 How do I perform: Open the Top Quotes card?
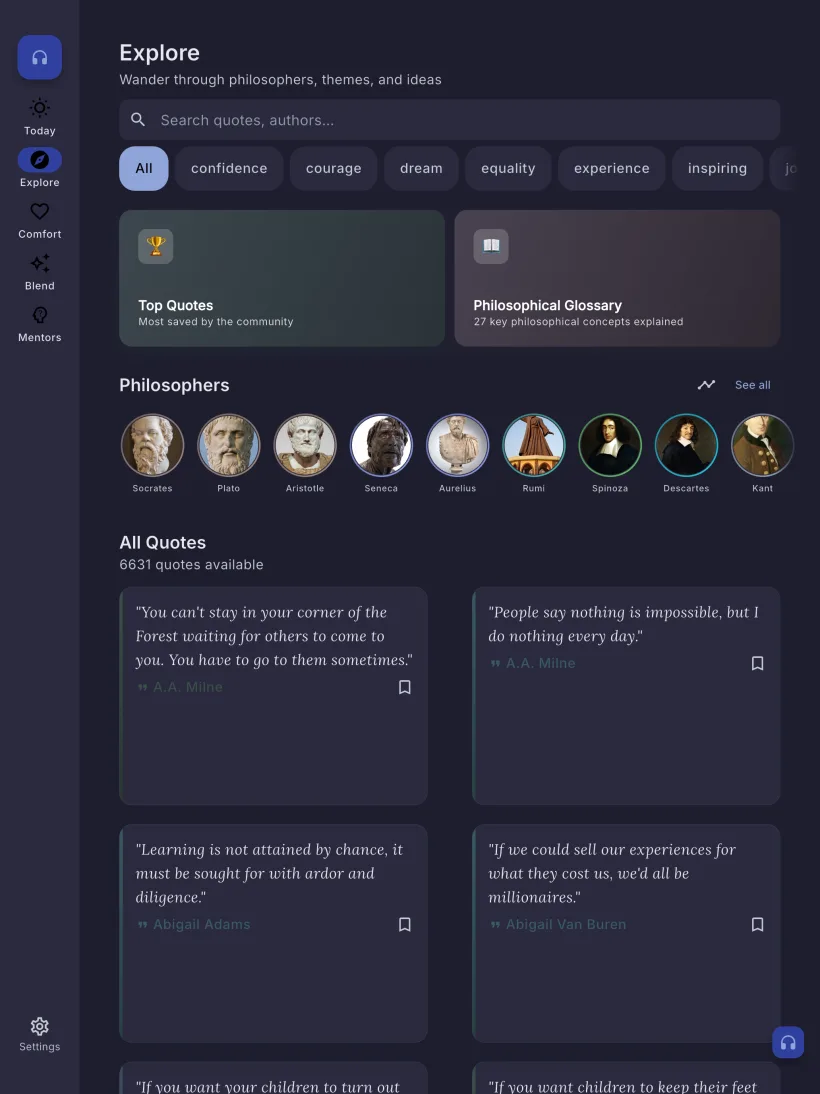pos(282,278)
